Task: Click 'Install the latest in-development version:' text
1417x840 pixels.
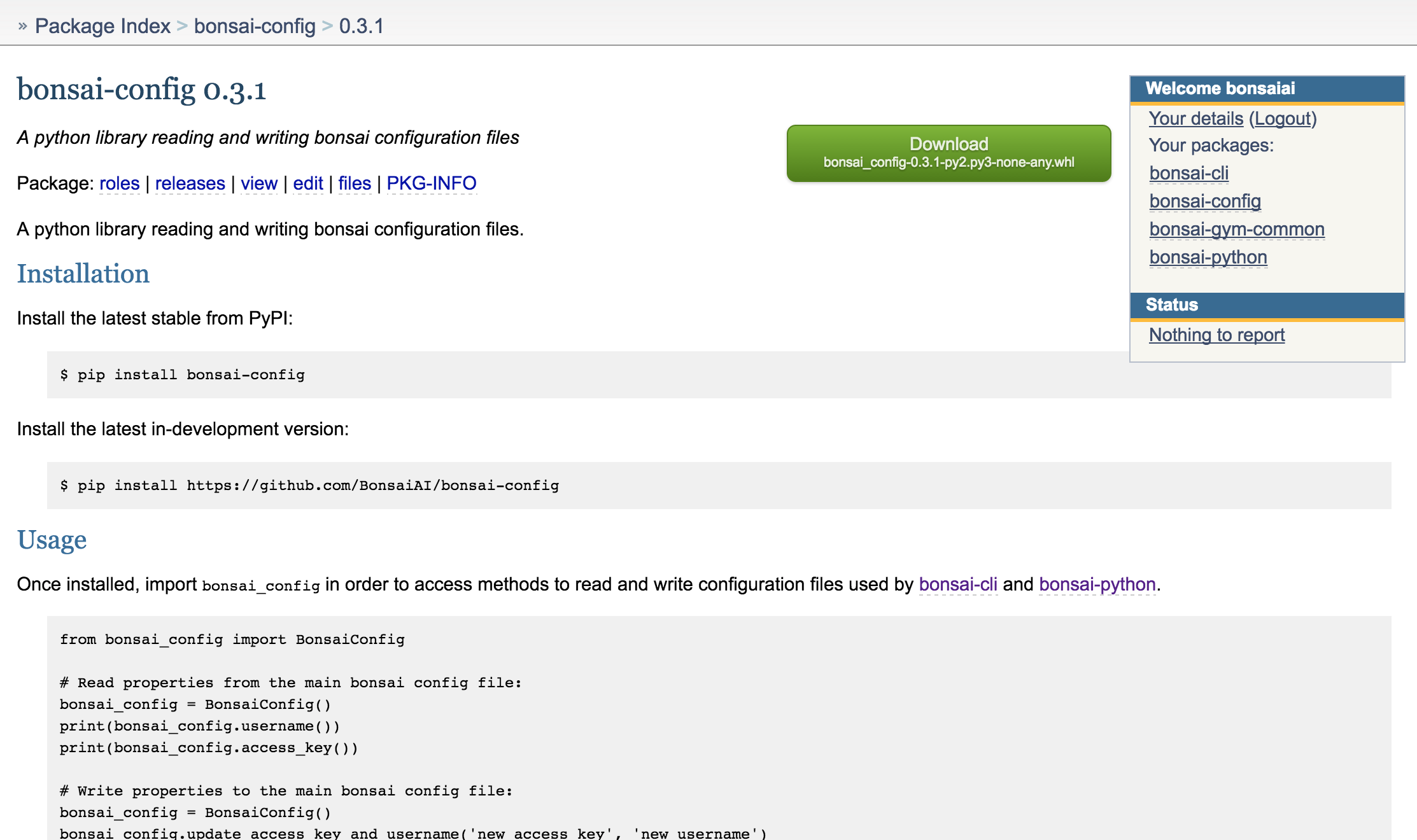Action: pos(183,429)
